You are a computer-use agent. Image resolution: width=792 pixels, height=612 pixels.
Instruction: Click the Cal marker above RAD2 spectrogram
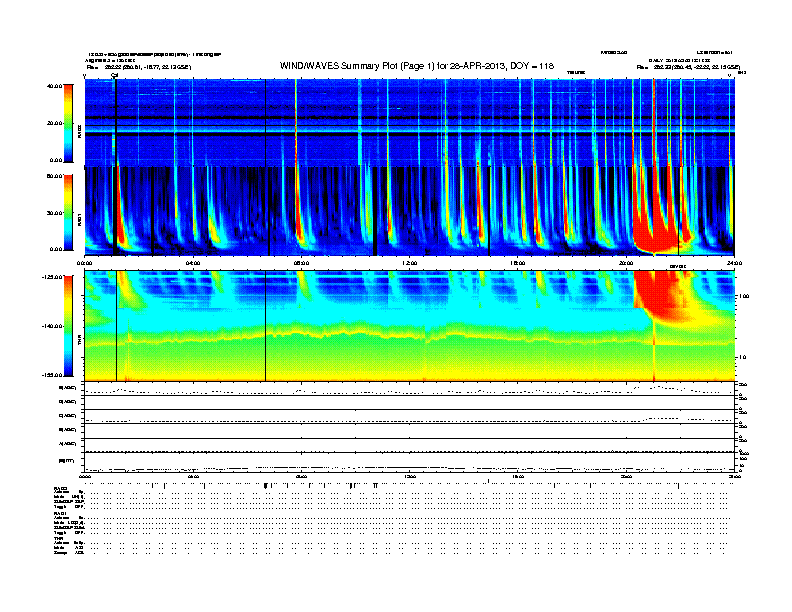pyautogui.click(x=115, y=75)
